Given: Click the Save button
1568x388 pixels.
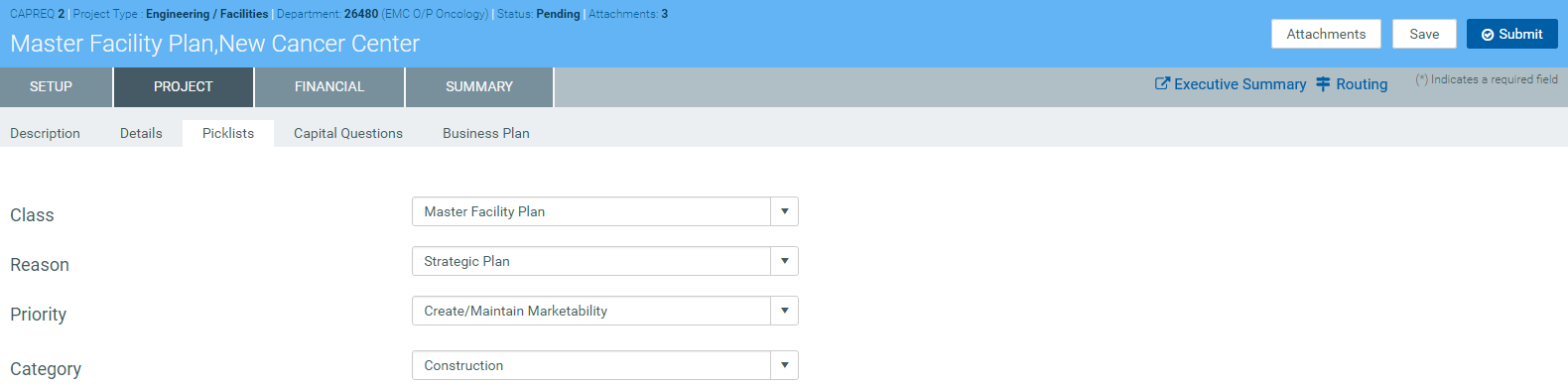Looking at the screenshot, I should (x=1424, y=34).
